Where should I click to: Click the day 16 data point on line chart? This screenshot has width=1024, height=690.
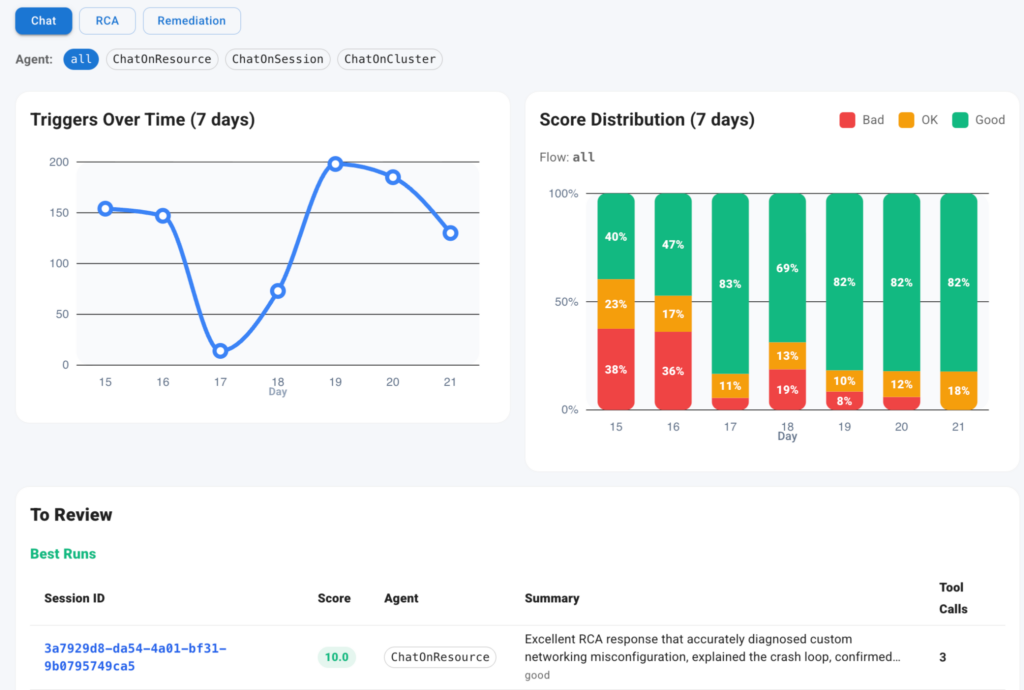[x=163, y=215]
